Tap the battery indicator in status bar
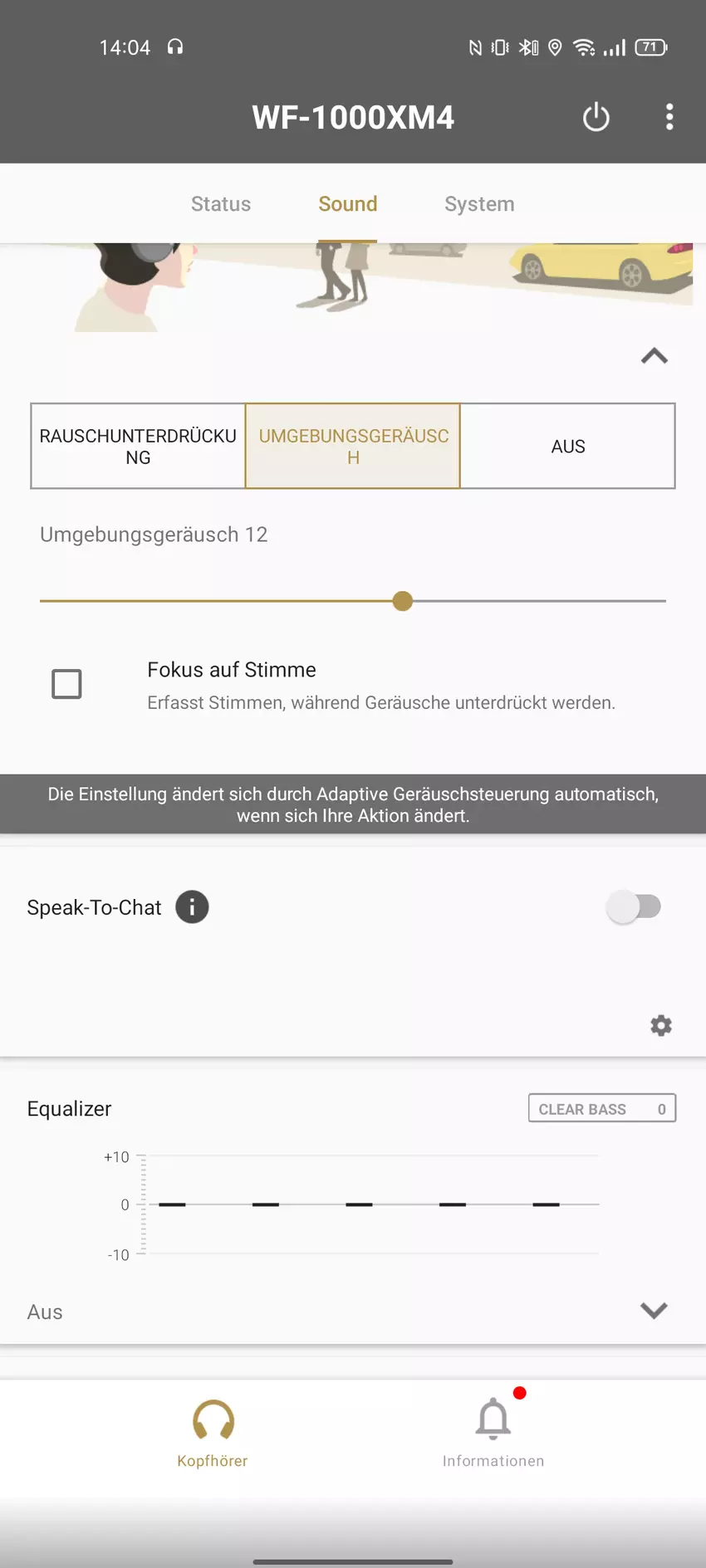This screenshot has width=706, height=1568. (651, 47)
